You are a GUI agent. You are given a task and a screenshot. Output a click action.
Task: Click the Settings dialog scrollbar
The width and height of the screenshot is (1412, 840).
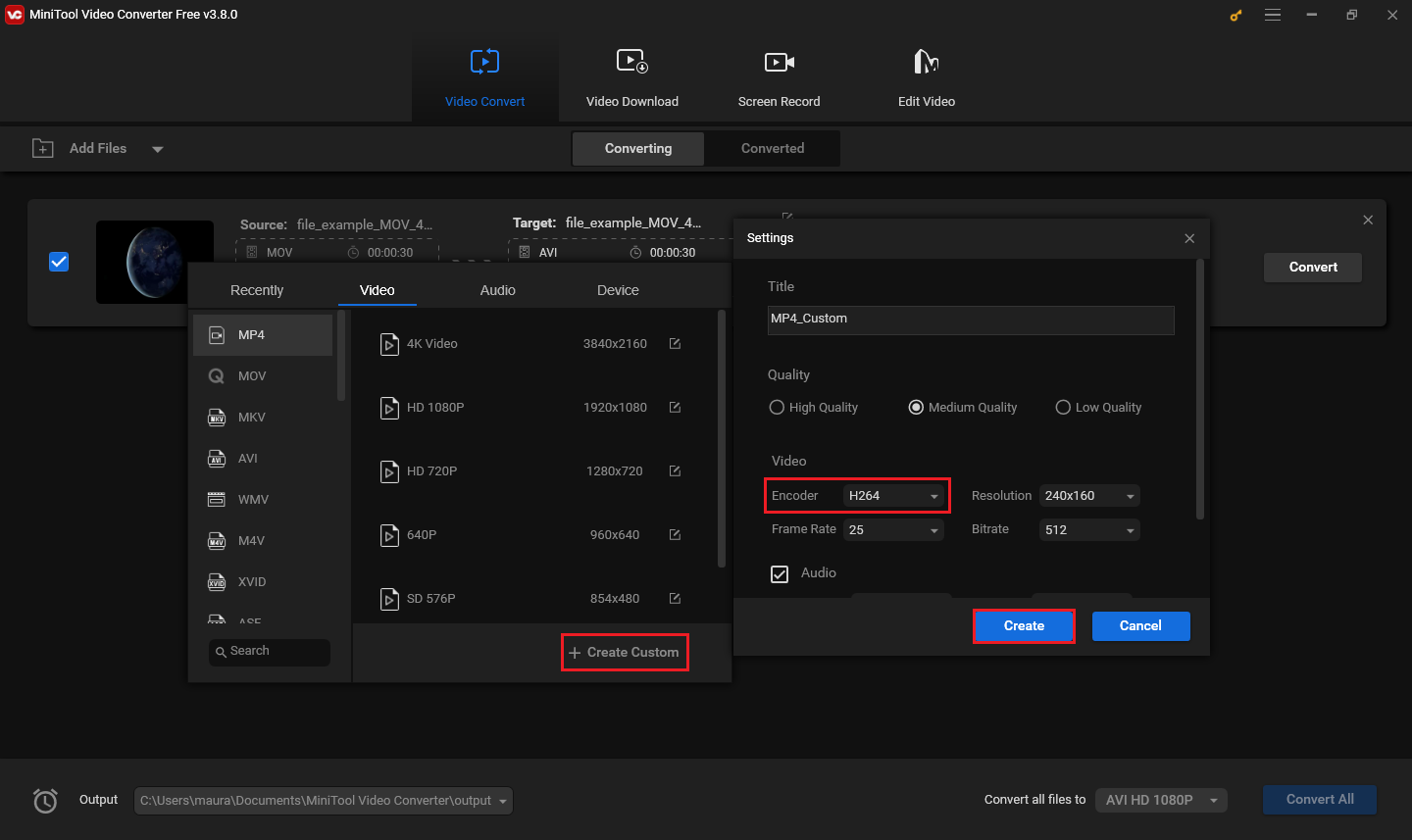coord(1200,389)
